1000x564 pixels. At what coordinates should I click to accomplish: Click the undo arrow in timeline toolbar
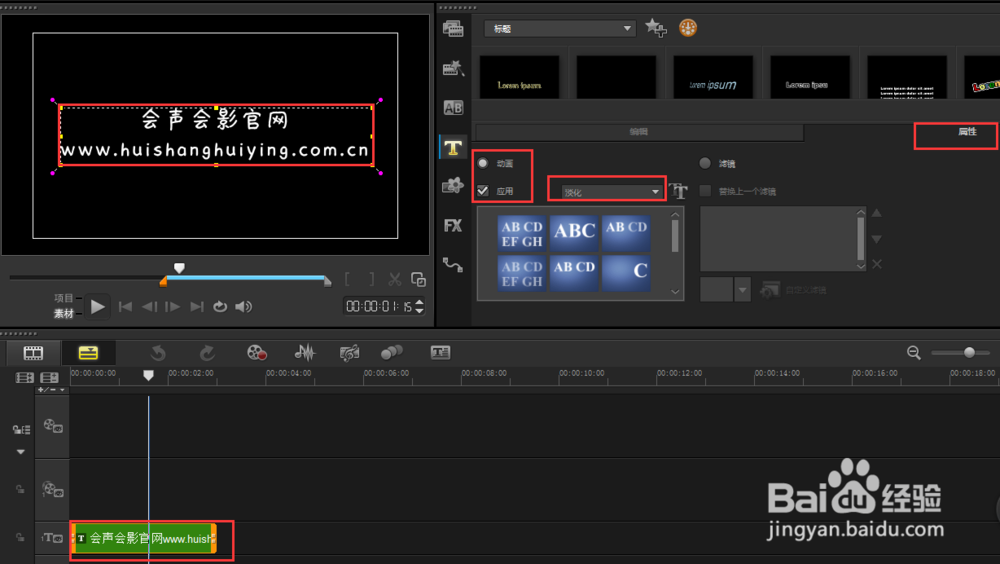(x=158, y=353)
